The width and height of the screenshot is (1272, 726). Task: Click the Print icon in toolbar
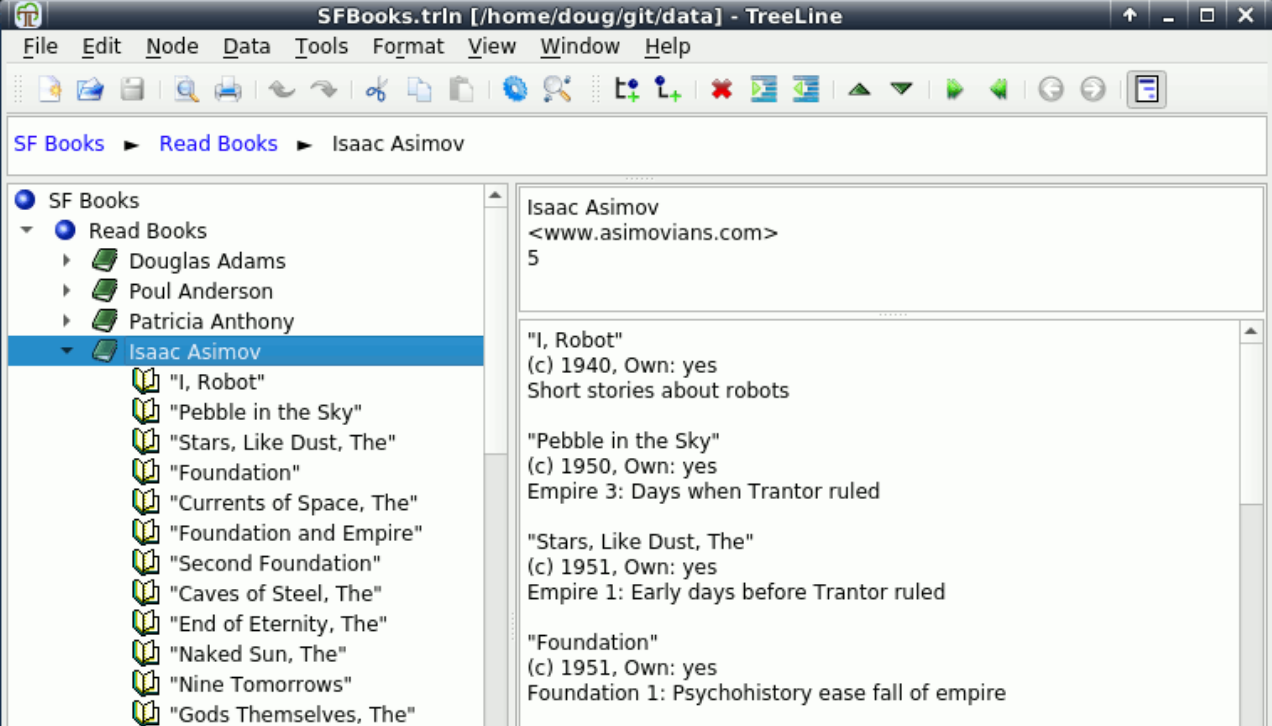point(228,90)
